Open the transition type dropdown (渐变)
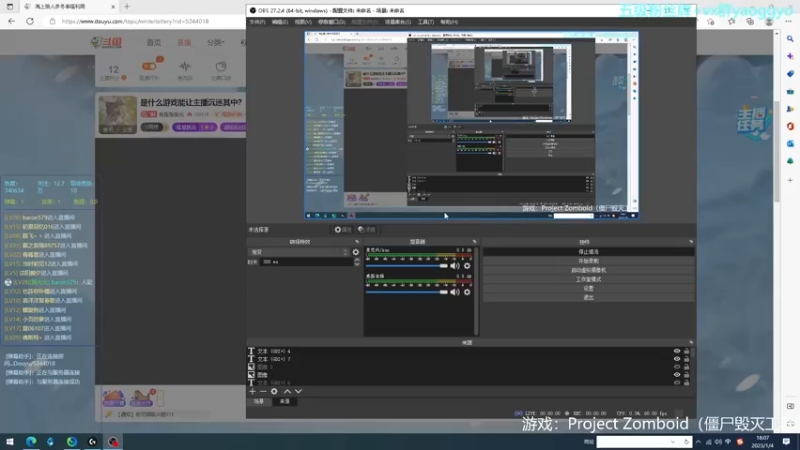The width and height of the screenshot is (800, 450). [299, 252]
